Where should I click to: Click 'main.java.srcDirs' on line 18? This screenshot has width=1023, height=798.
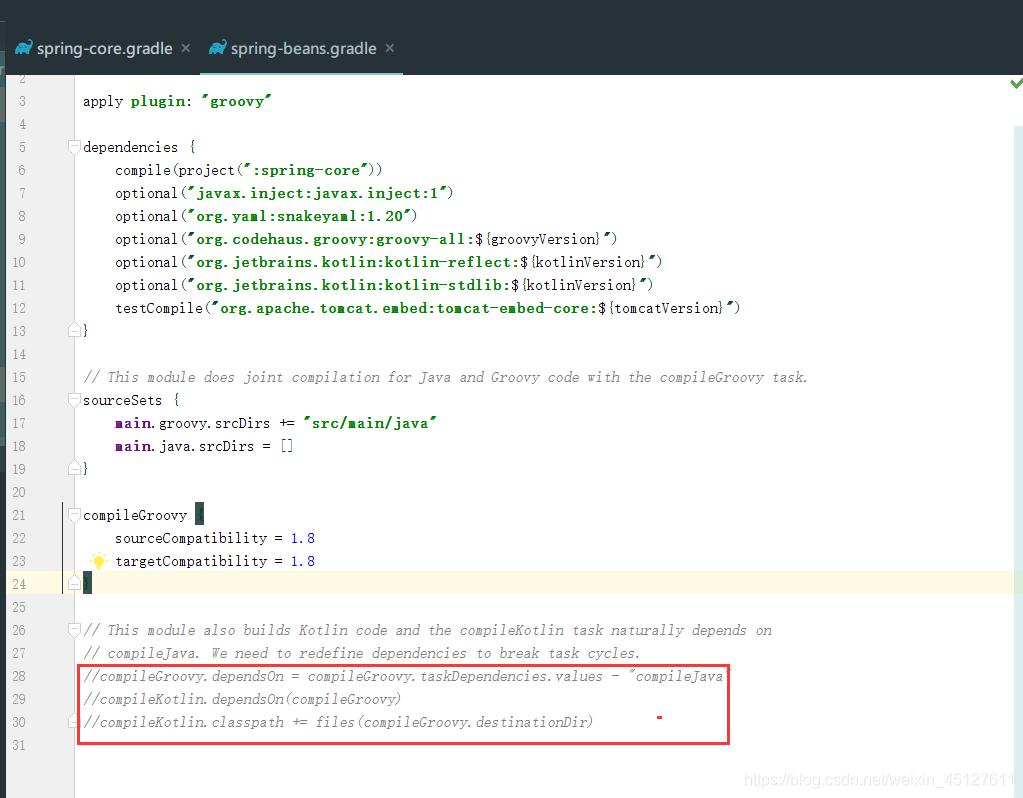185,446
